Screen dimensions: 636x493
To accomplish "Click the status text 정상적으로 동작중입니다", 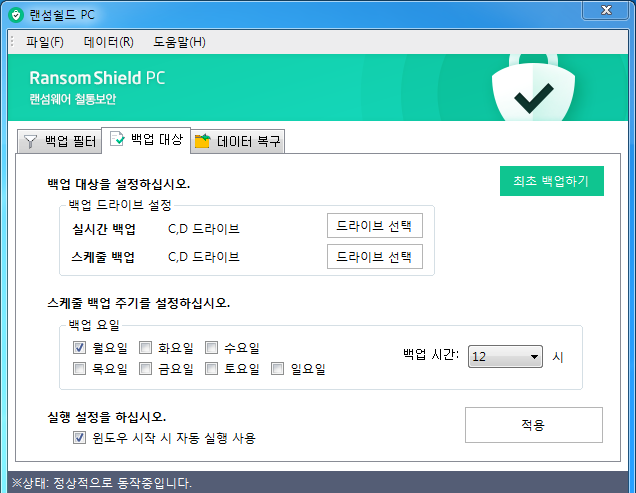I will pyautogui.click(x=122, y=483).
